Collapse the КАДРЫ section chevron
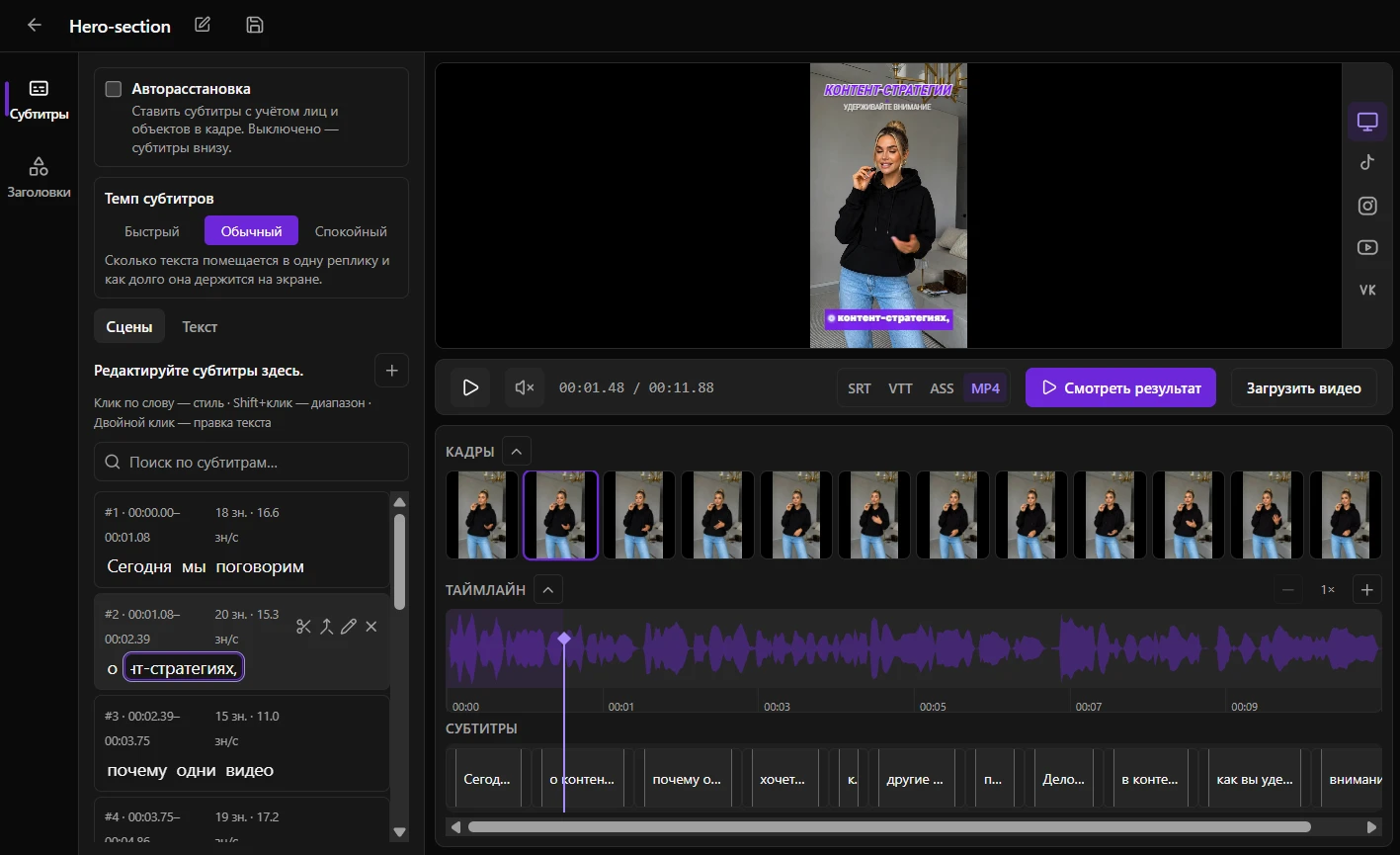The height and width of the screenshot is (855, 1400). click(517, 452)
